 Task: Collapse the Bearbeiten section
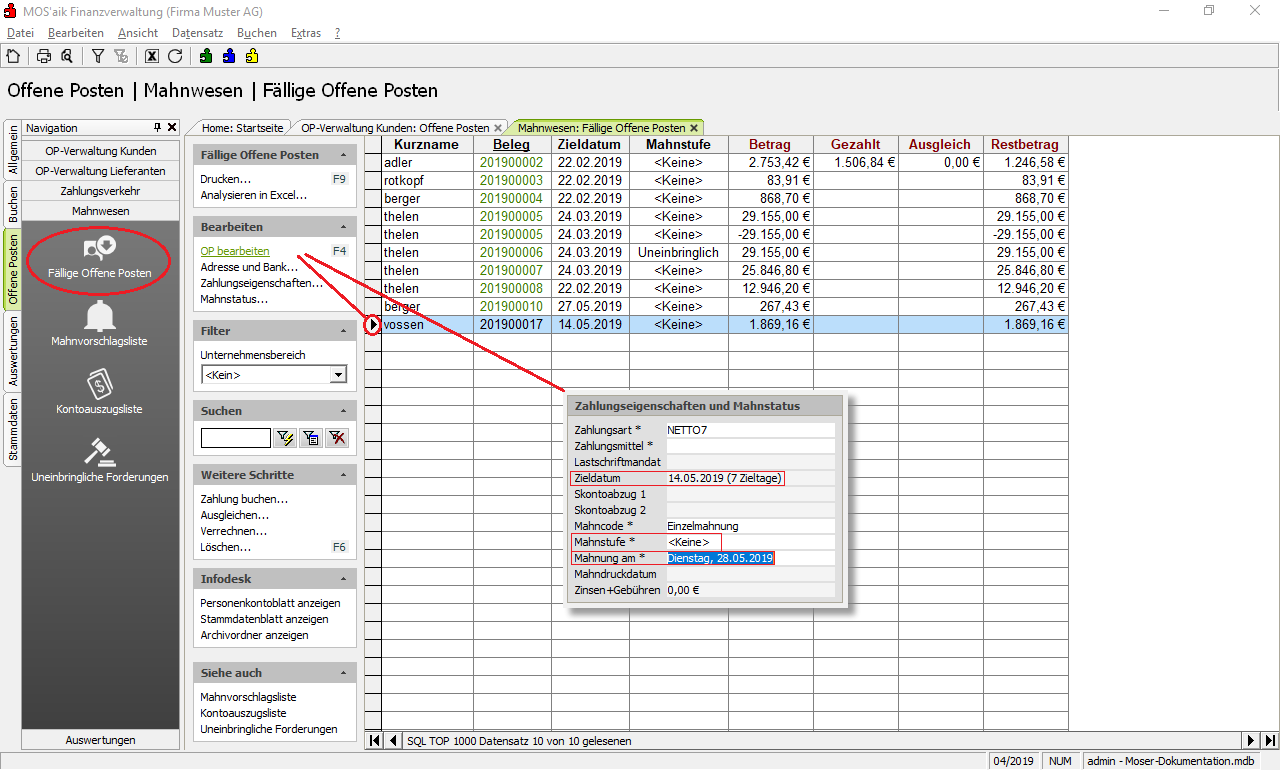pyautogui.click(x=344, y=227)
